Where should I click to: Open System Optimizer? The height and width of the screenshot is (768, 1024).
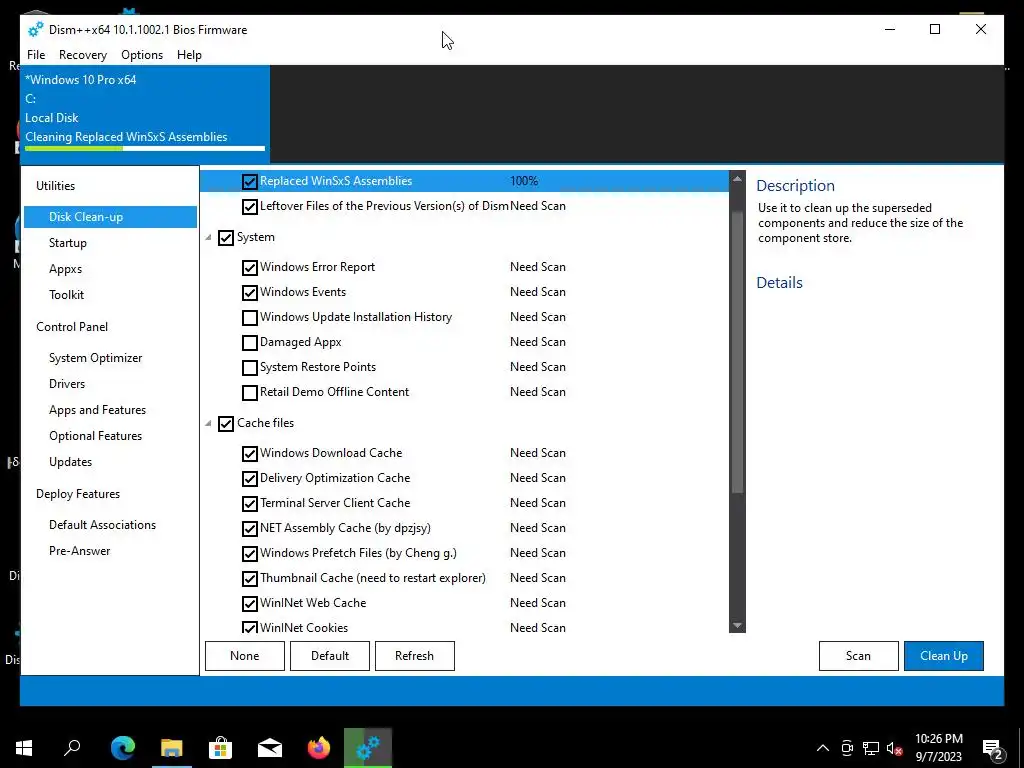tap(95, 358)
